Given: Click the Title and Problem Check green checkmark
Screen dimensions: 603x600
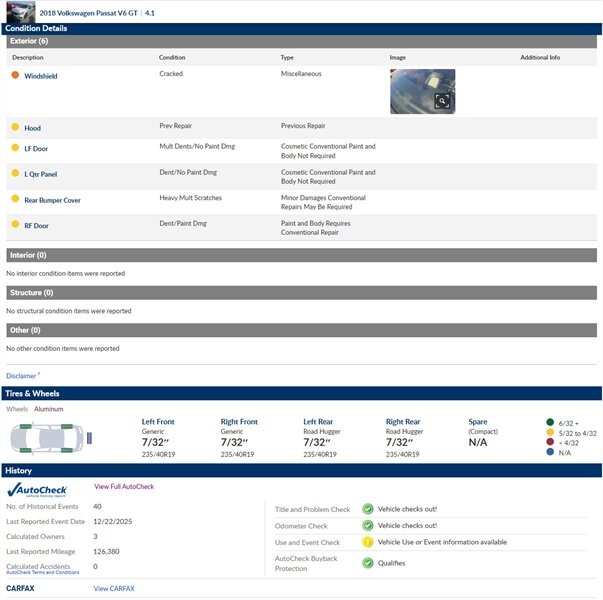Looking at the screenshot, I should coord(367,509).
